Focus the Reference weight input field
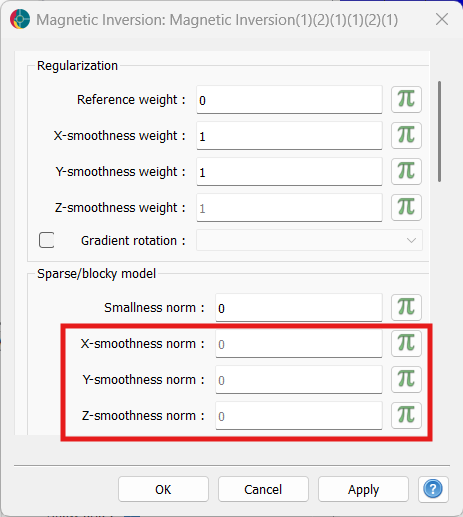463x517 pixels. 289,100
